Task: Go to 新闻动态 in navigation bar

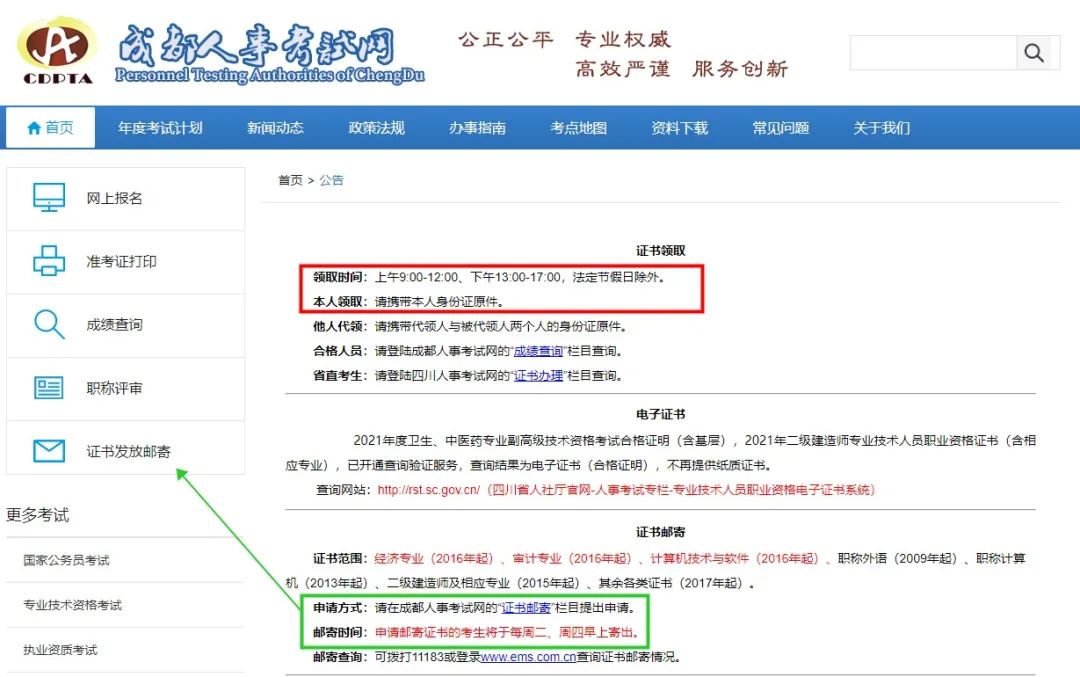Action: pos(275,128)
